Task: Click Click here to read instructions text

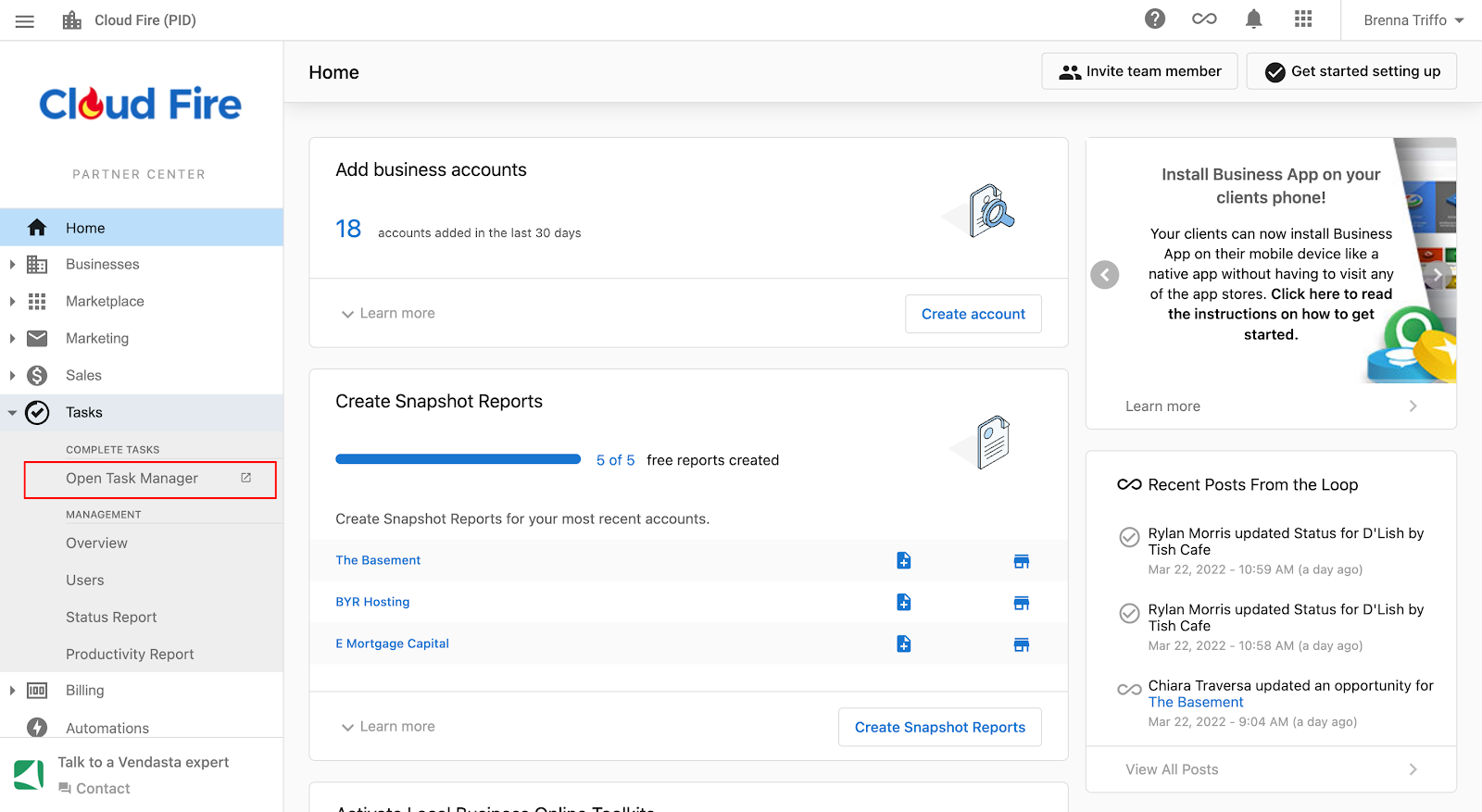Action: [1278, 315]
